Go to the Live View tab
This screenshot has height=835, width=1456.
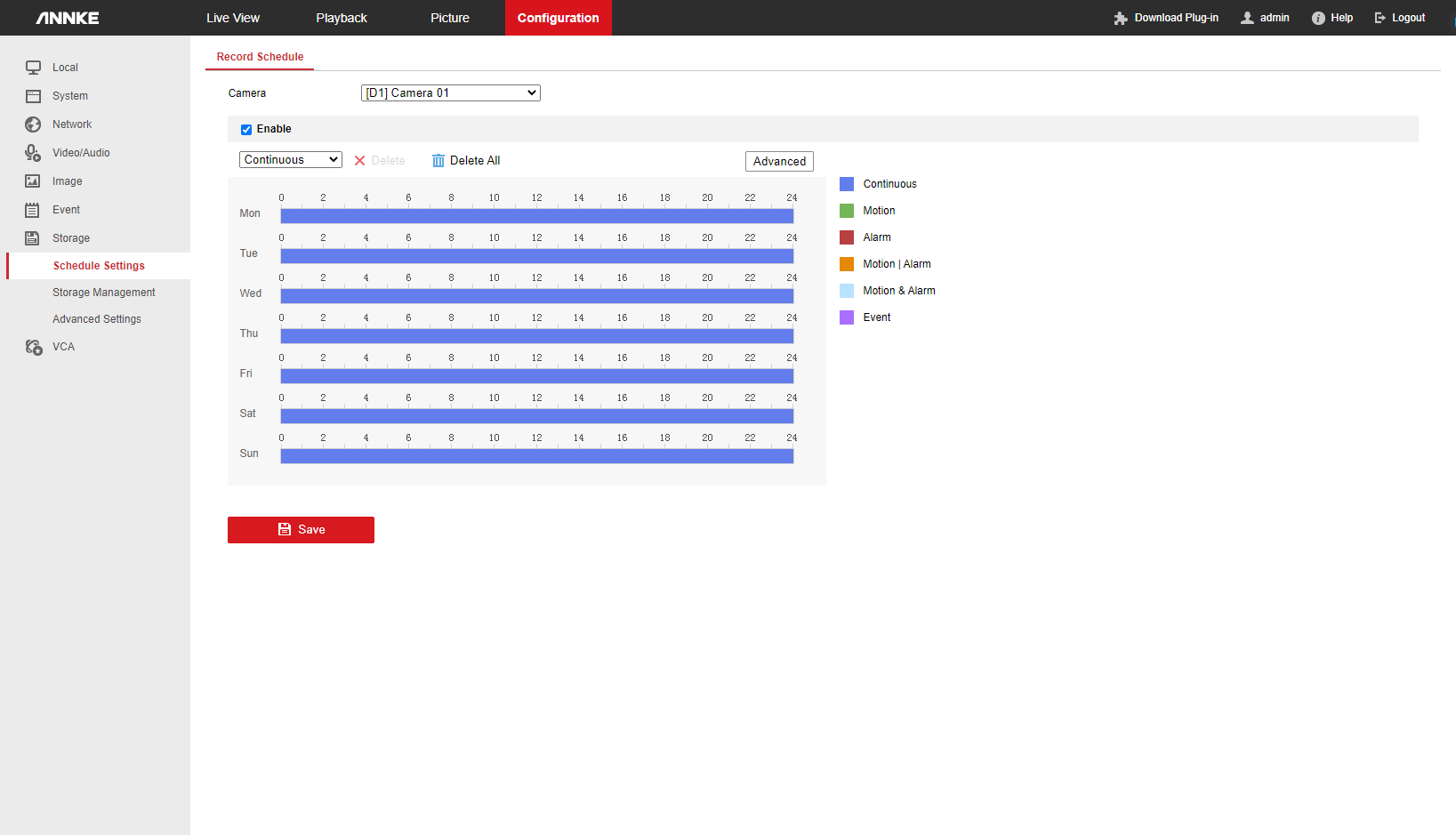(x=233, y=18)
